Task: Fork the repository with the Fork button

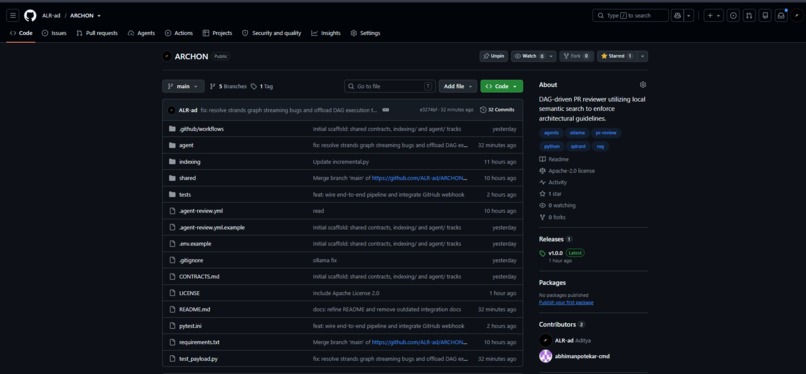Action: coord(577,56)
